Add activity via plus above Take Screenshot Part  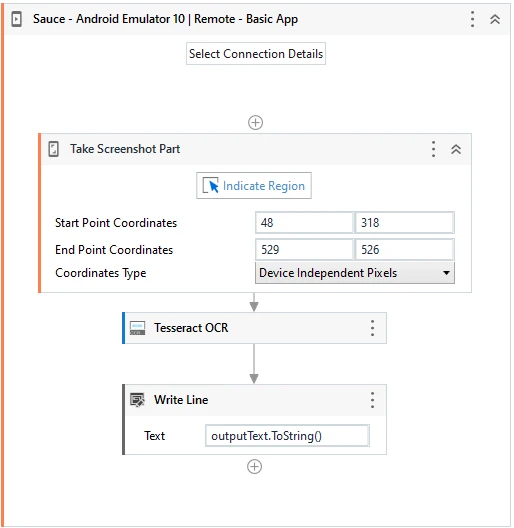(255, 122)
